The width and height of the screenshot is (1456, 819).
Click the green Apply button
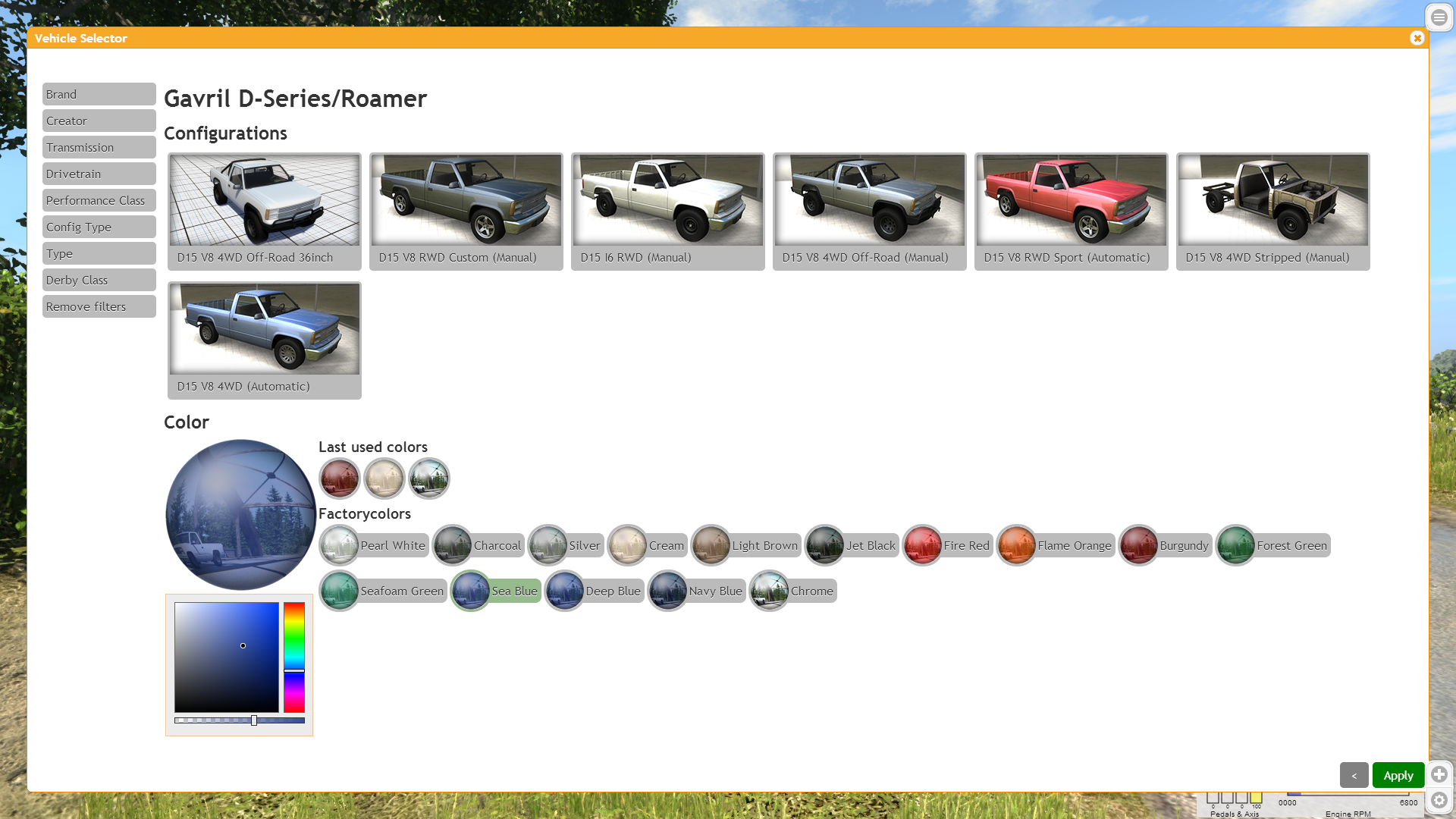(x=1398, y=775)
